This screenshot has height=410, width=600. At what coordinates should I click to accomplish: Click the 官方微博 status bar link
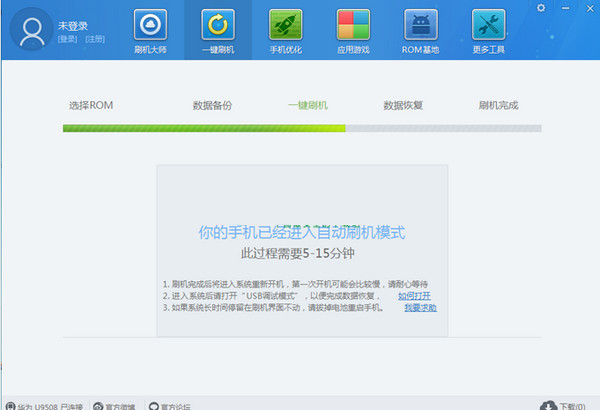pos(114,406)
